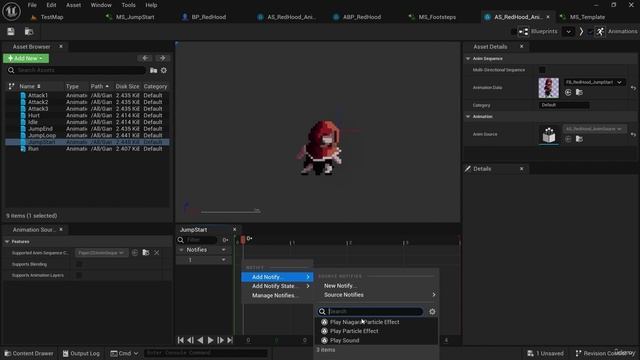Select Play Particle Effect notify

[354, 331]
